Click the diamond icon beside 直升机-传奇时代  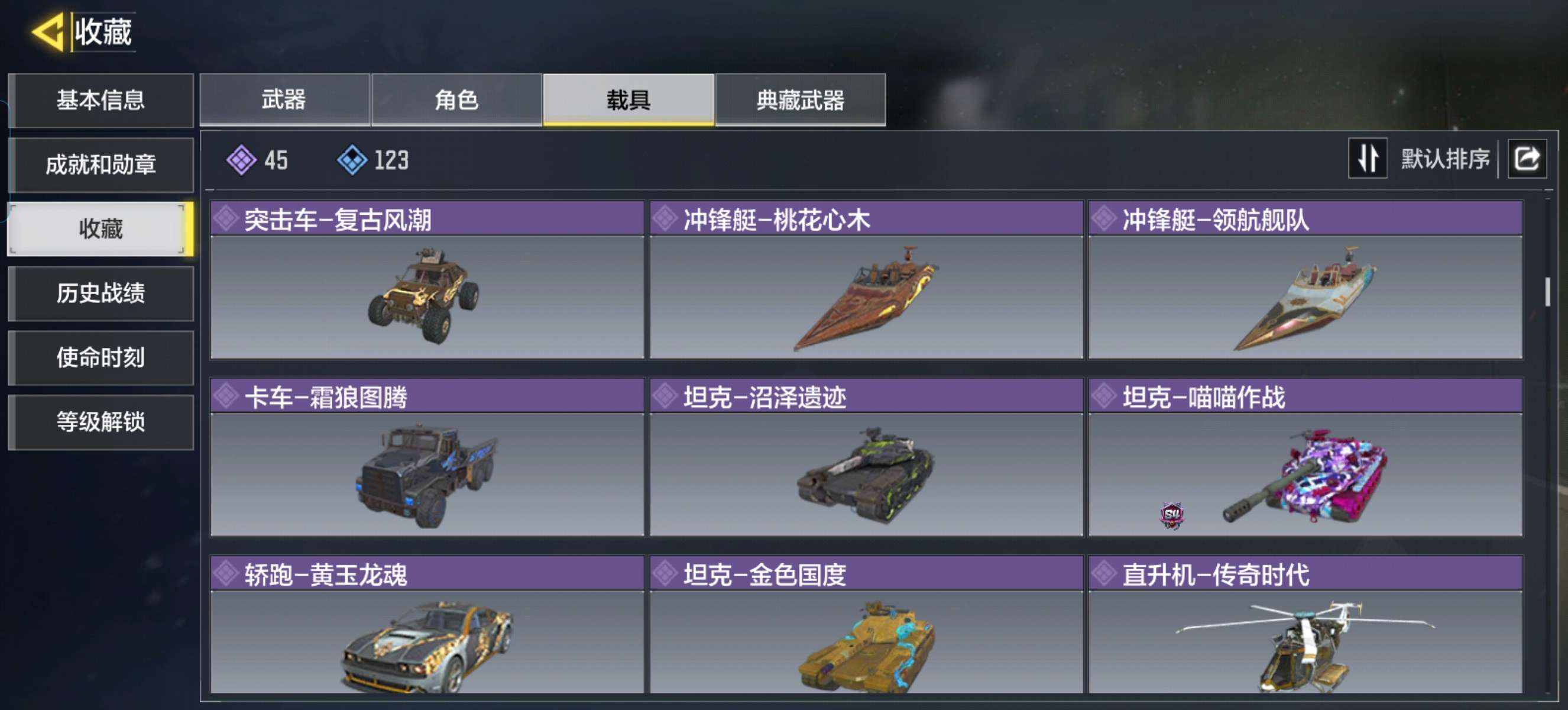point(1103,573)
